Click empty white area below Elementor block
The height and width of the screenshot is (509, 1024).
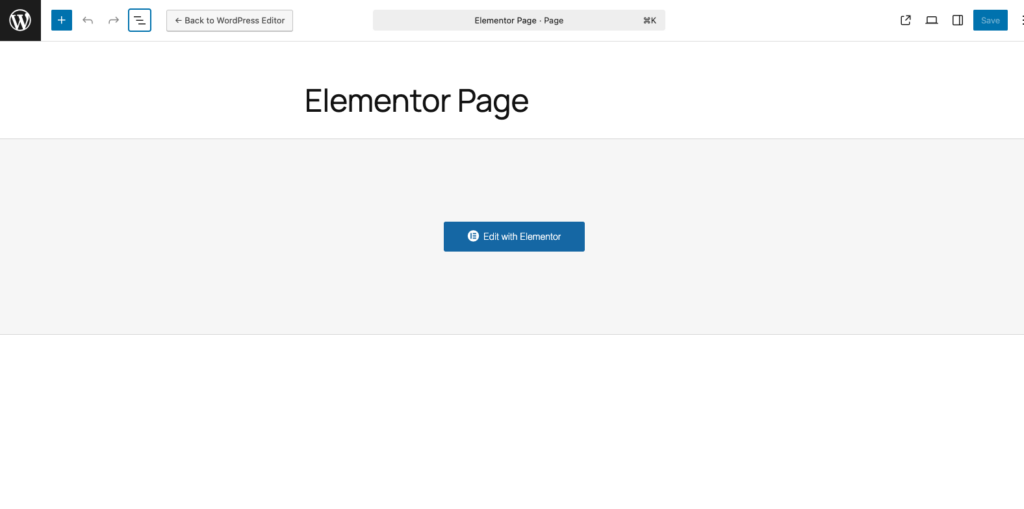pos(512,420)
